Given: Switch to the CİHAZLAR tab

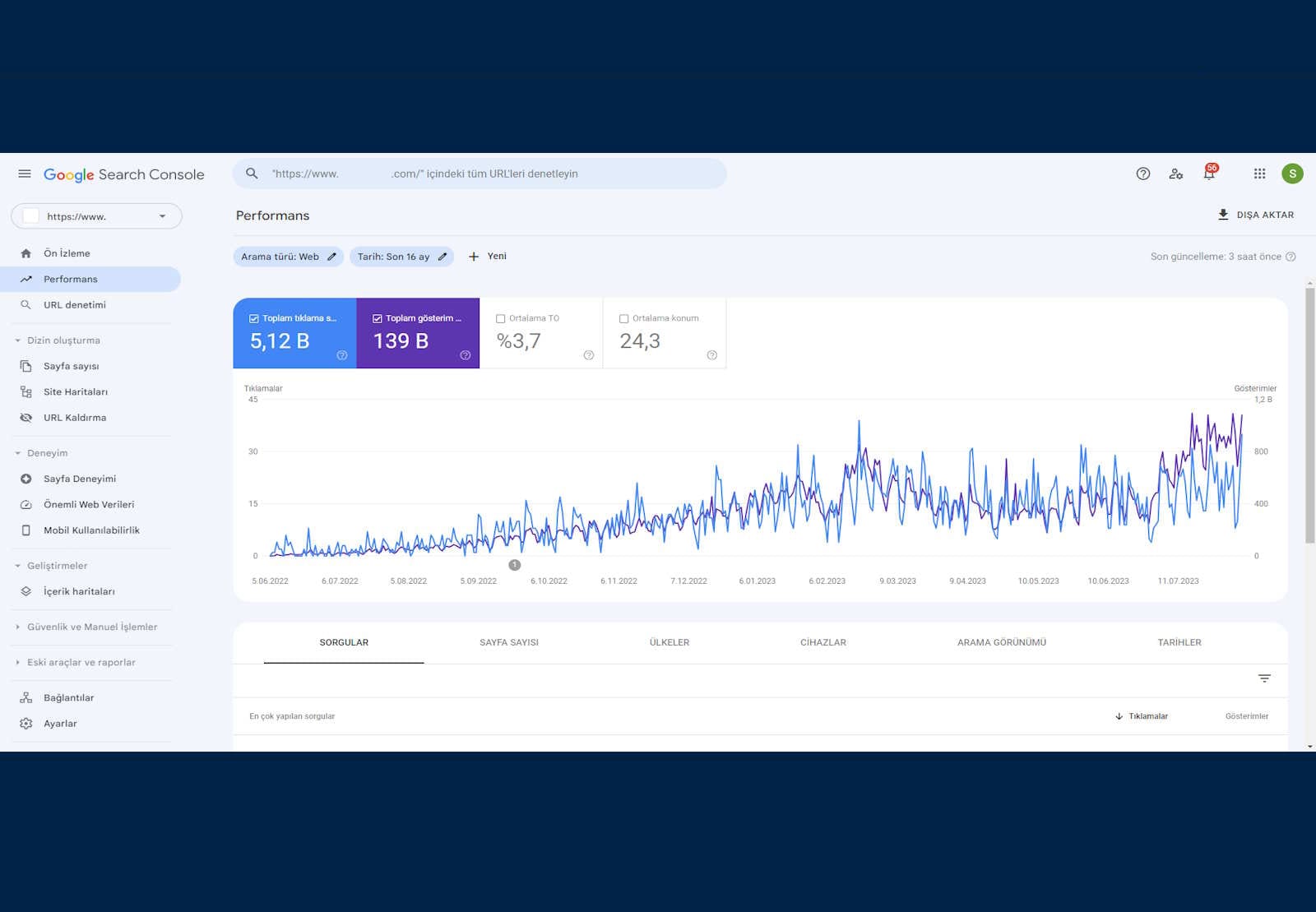Looking at the screenshot, I should (823, 642).
